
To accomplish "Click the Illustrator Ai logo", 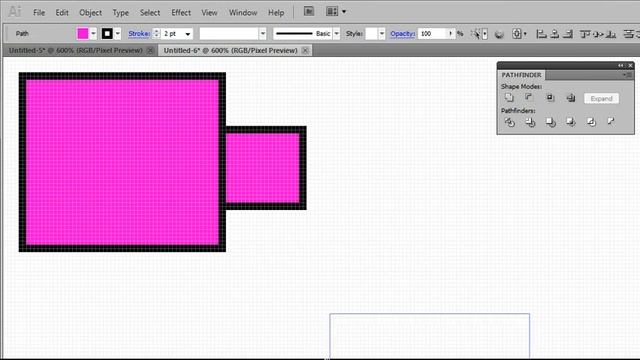I will pyautogui.click(x=15, y=11).
